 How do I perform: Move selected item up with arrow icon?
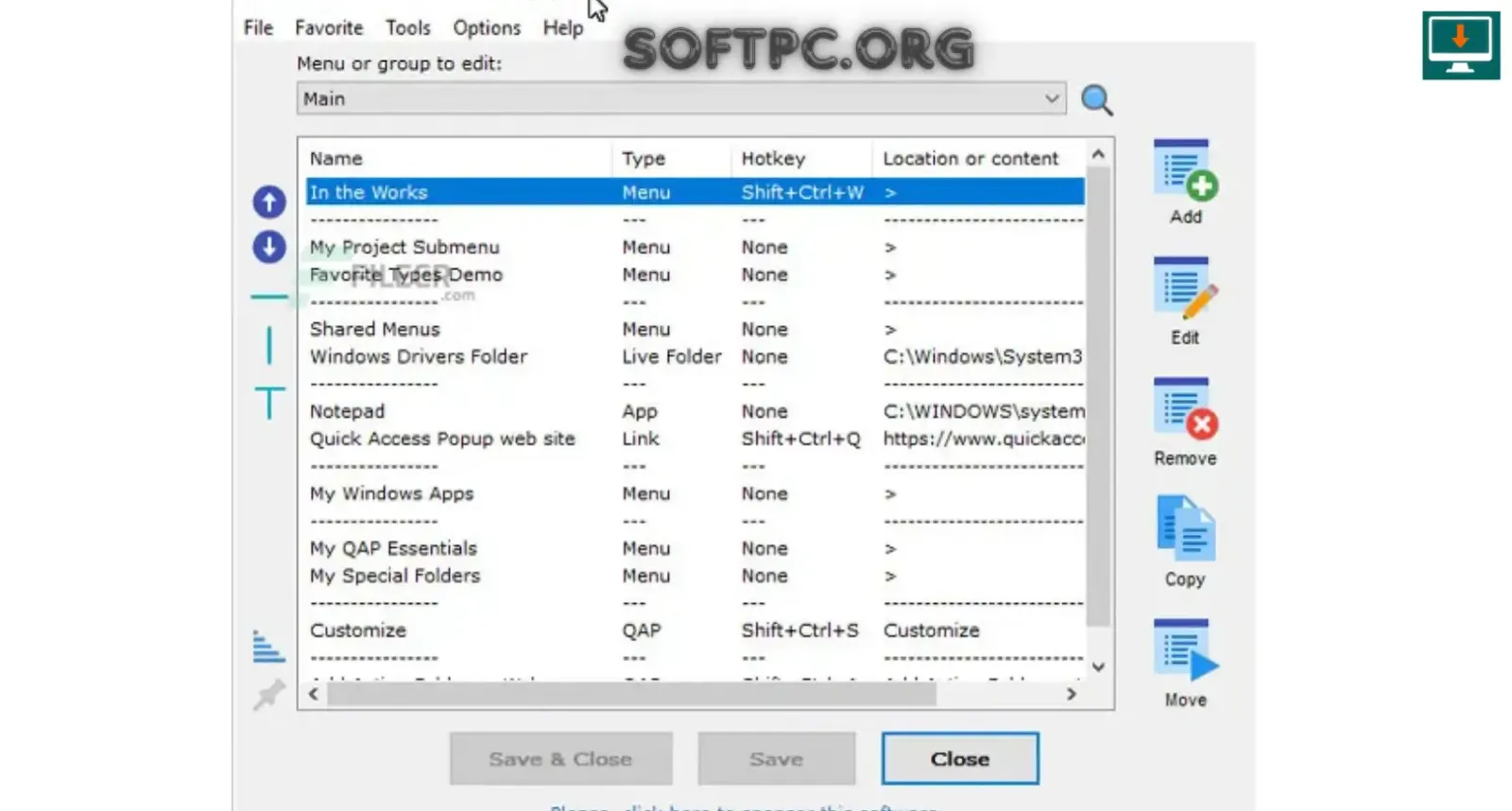268,201
